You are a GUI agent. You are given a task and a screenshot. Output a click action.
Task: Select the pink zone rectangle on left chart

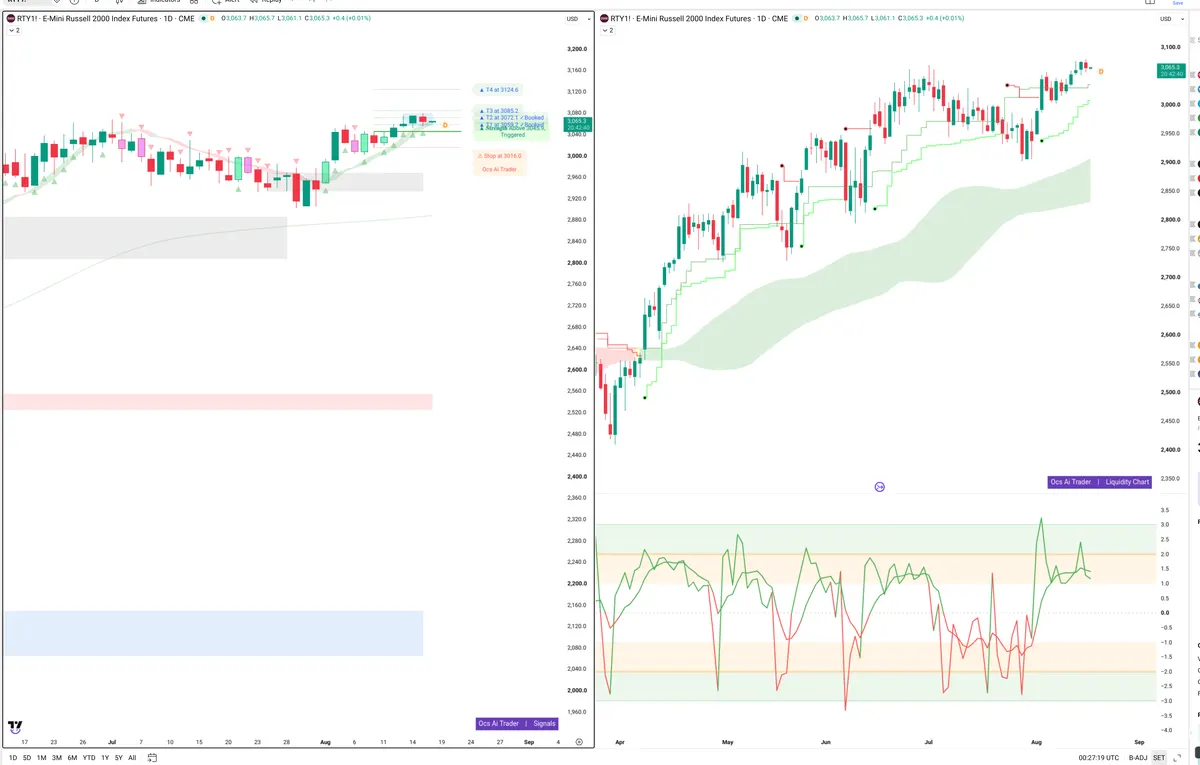(x=218, y=401)
